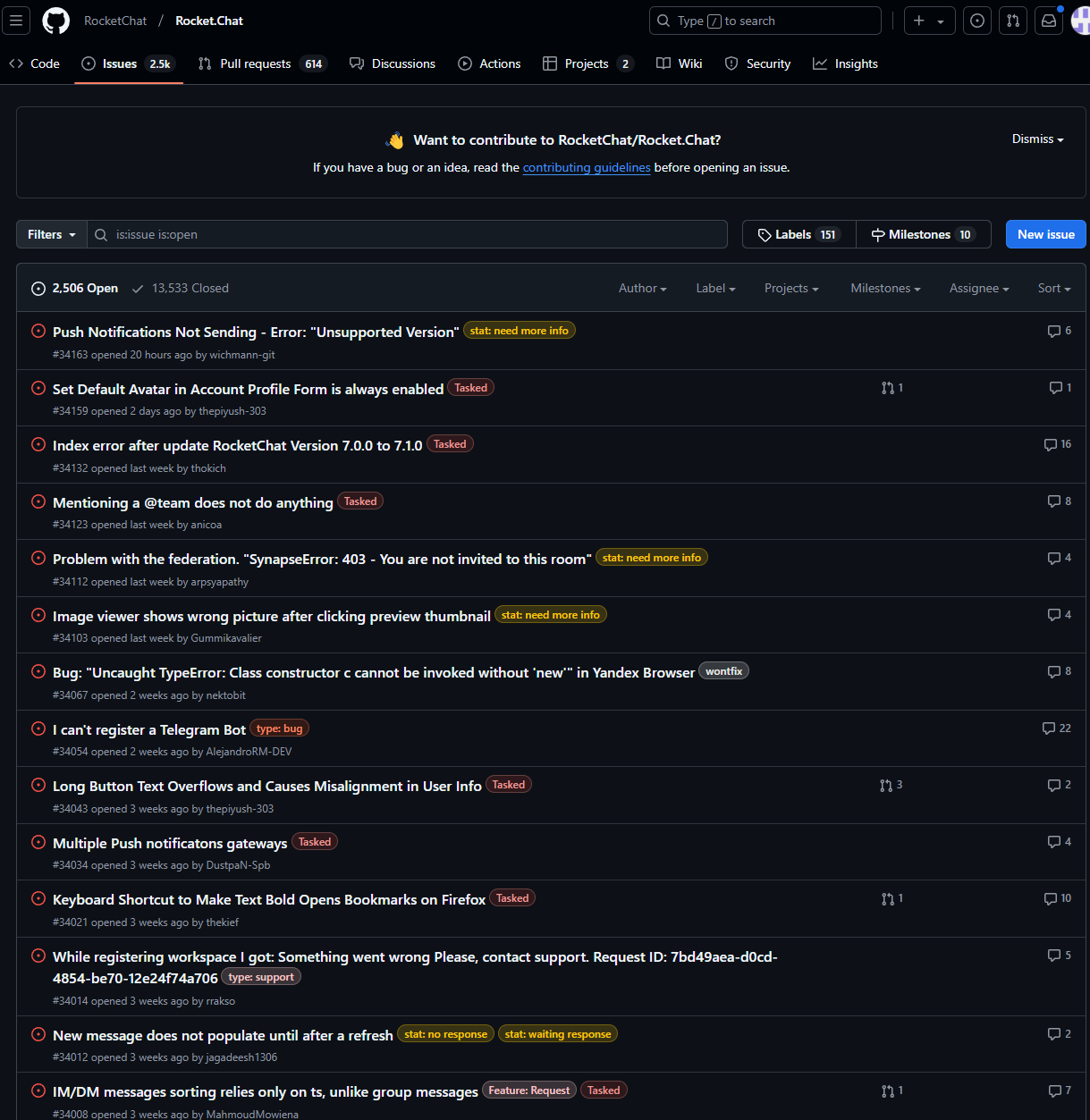Click pull request icon on Long Button Text issue
The image size is (1090, 1120).
coord(891,785)
